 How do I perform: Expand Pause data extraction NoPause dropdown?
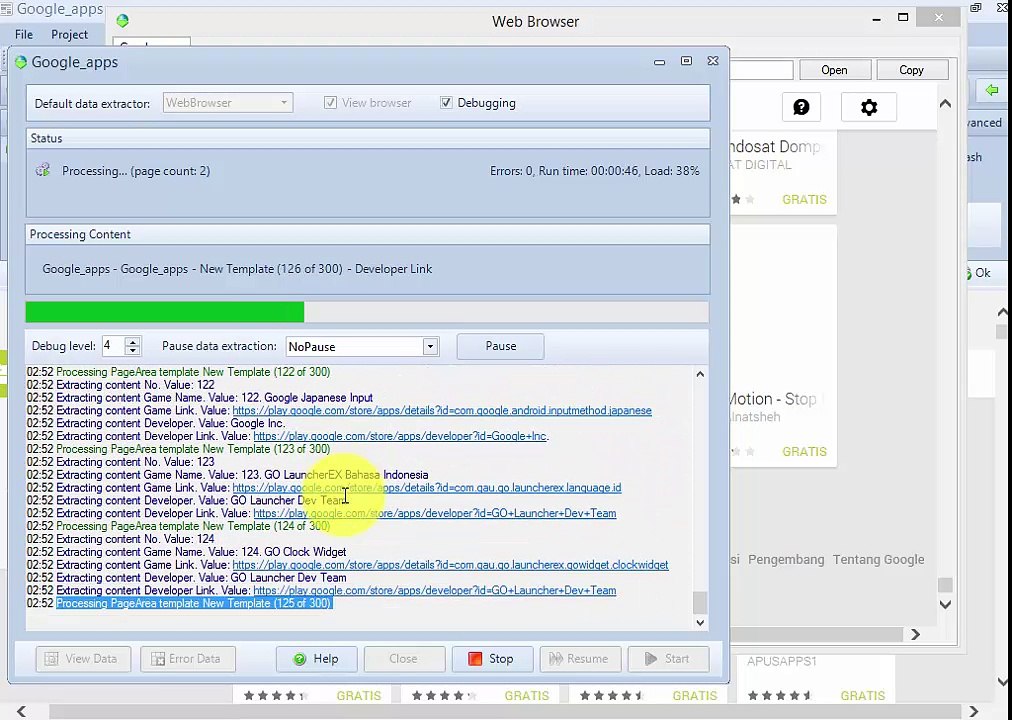(x=430, y=346)
